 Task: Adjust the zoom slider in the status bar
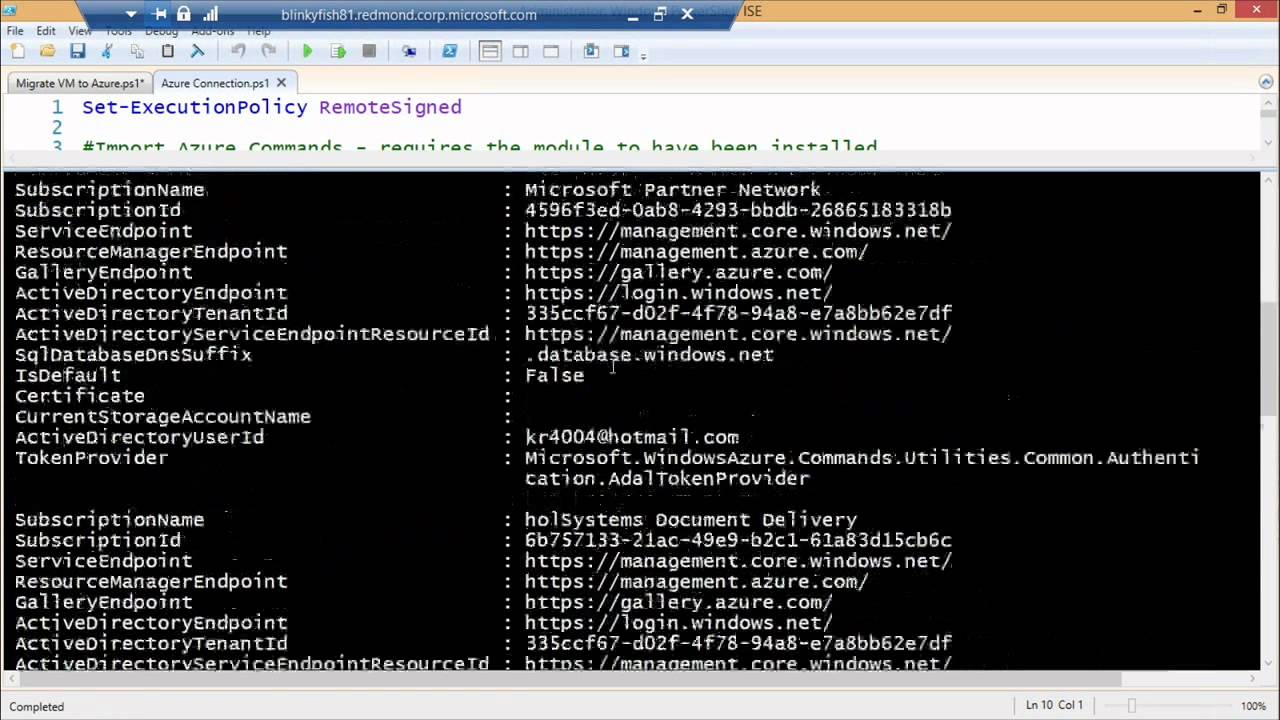(x=1131, y=706)
